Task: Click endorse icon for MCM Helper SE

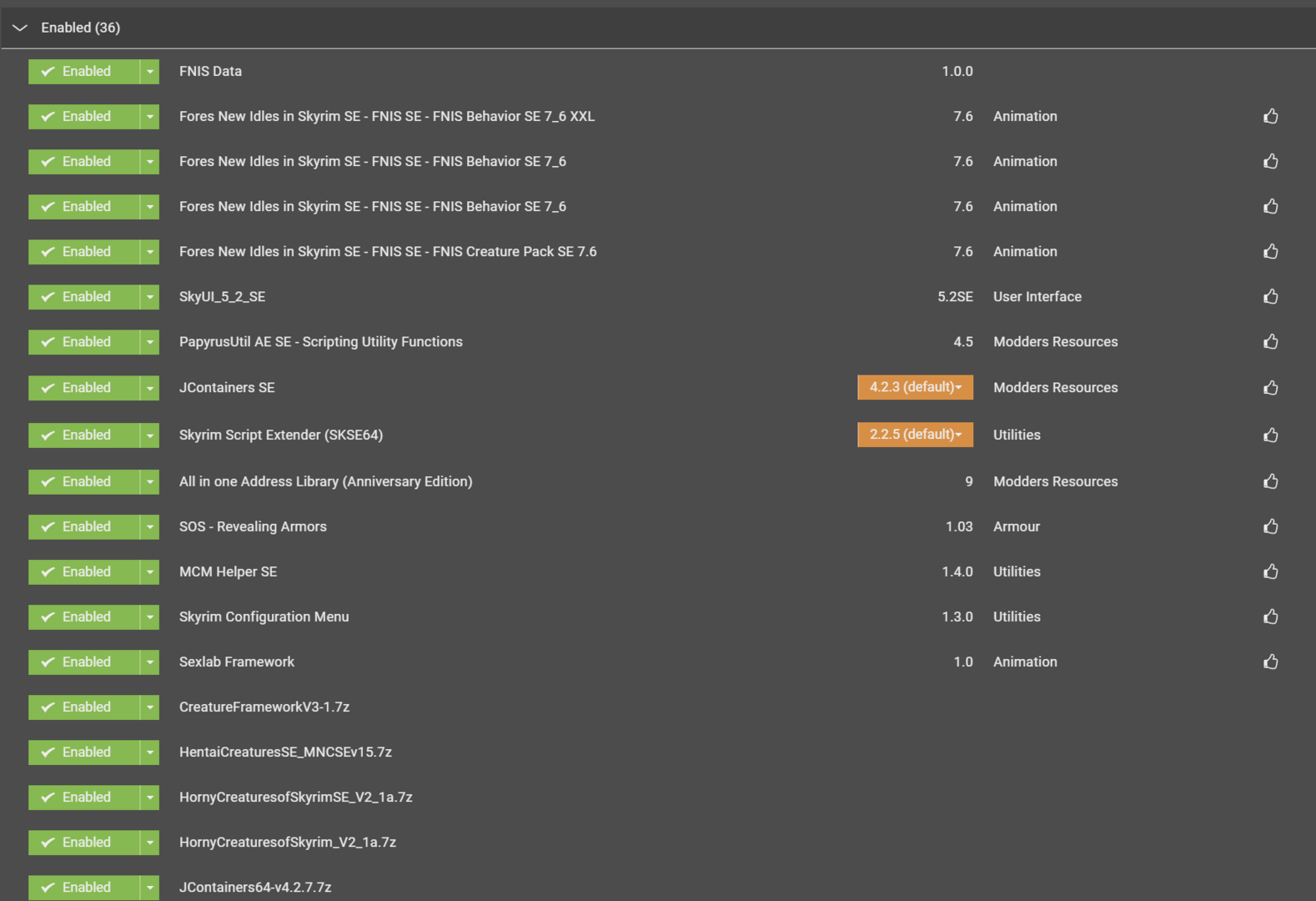Action: tap(1270, 571)
